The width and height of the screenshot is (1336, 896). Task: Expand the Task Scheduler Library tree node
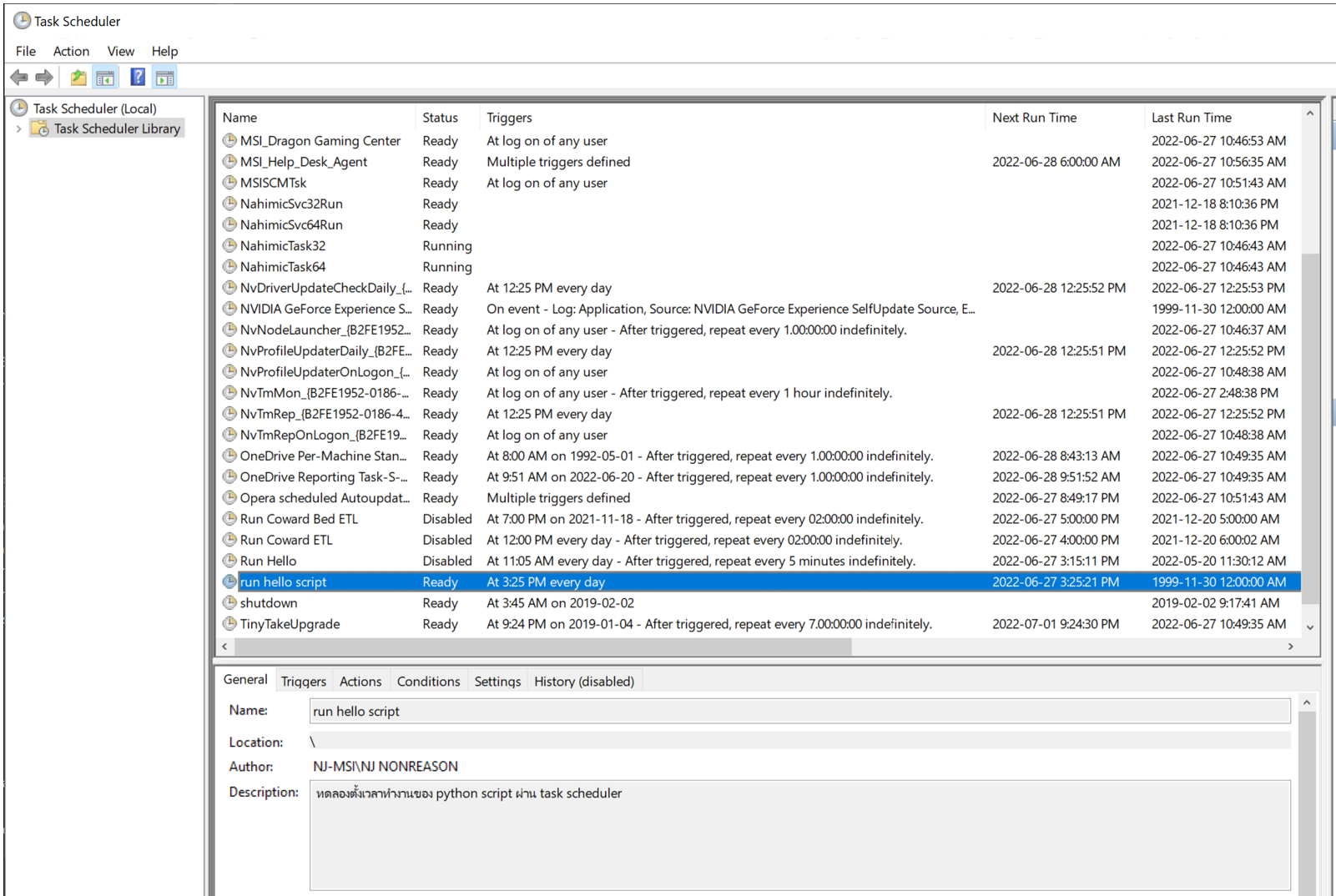pyautogui.click(x=18, y=128)
